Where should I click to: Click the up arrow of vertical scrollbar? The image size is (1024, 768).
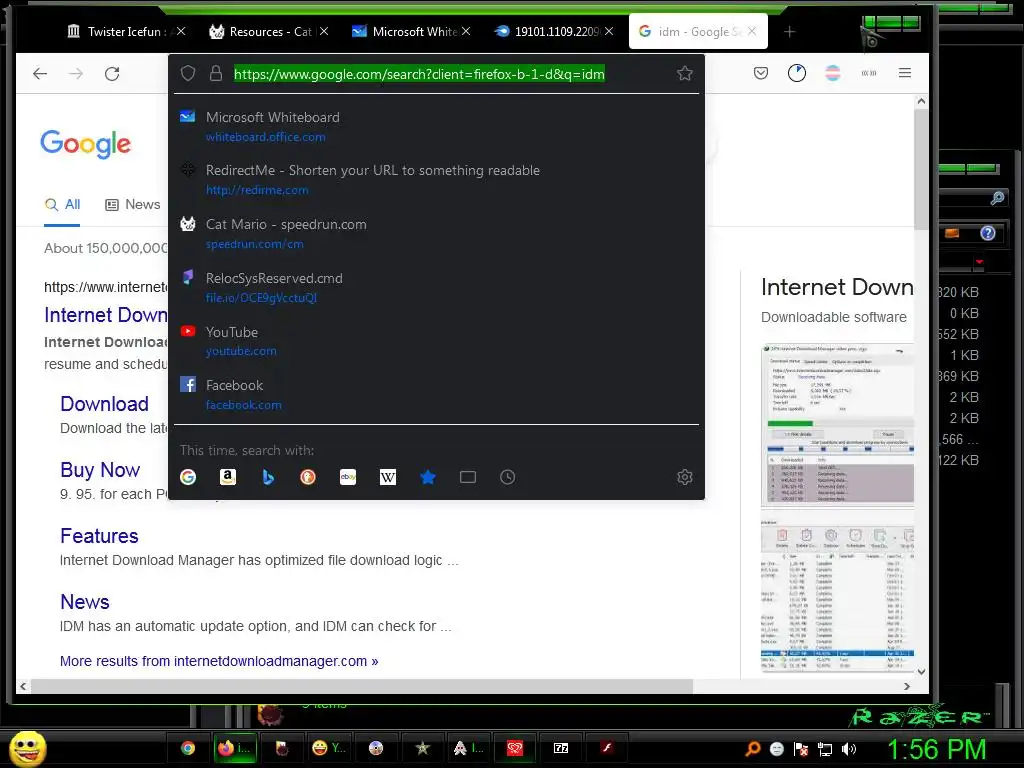(x=921, y=101)
